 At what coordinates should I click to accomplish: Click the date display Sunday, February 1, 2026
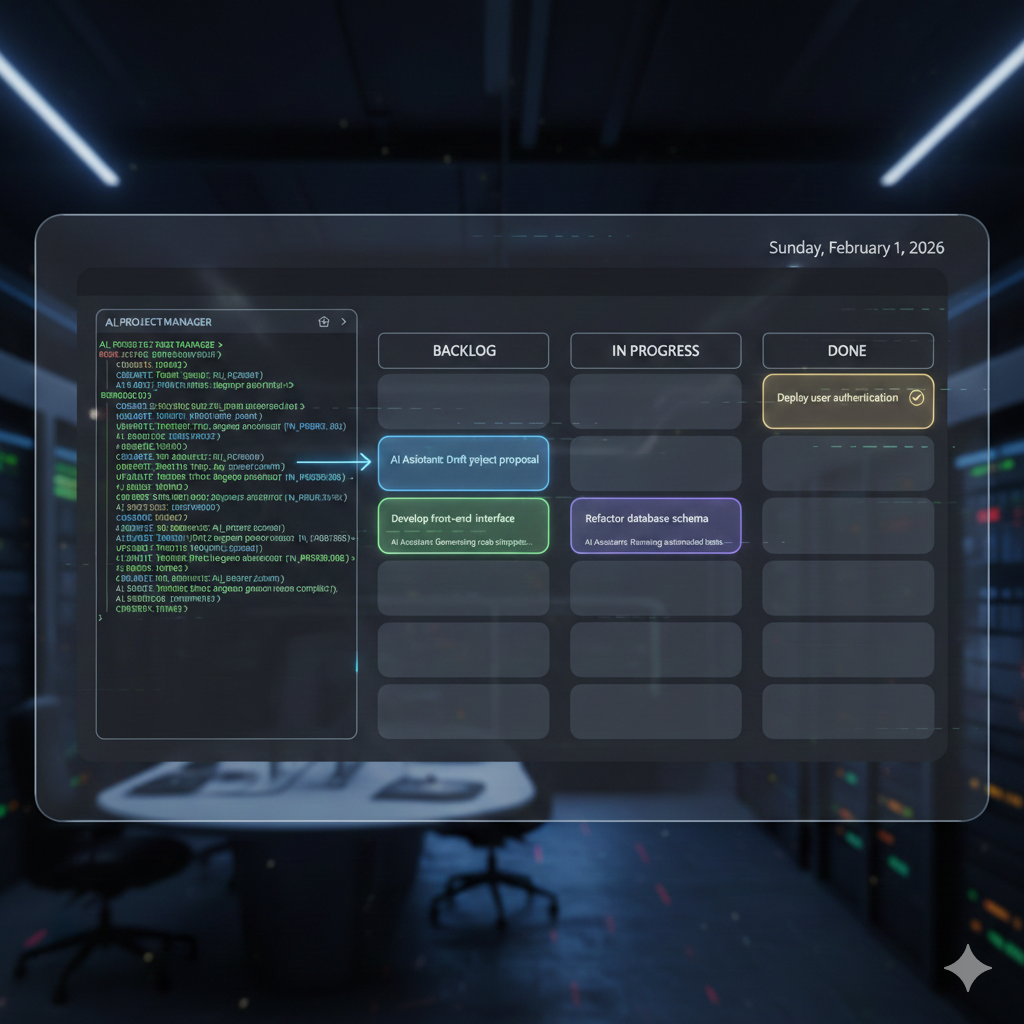[x=856, y=247]
